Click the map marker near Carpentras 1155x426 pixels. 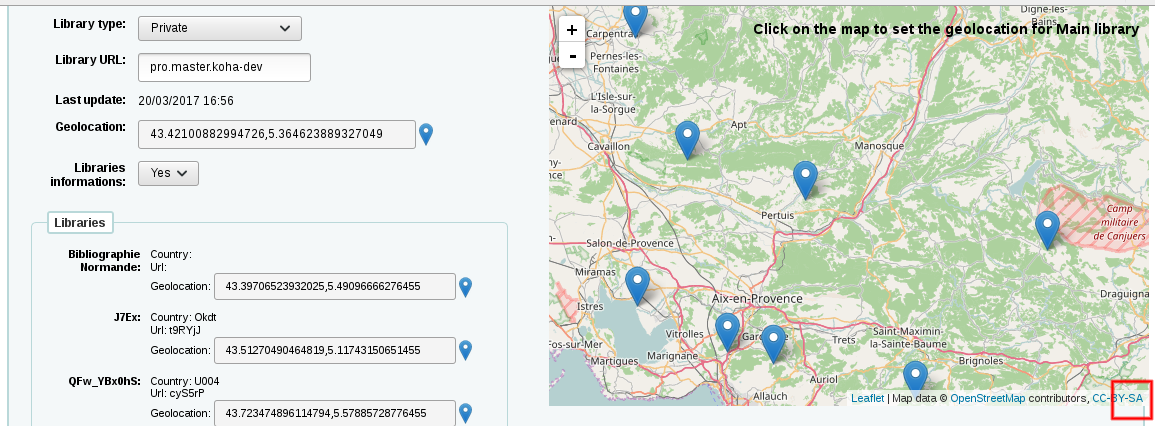[x=635, y=17]
